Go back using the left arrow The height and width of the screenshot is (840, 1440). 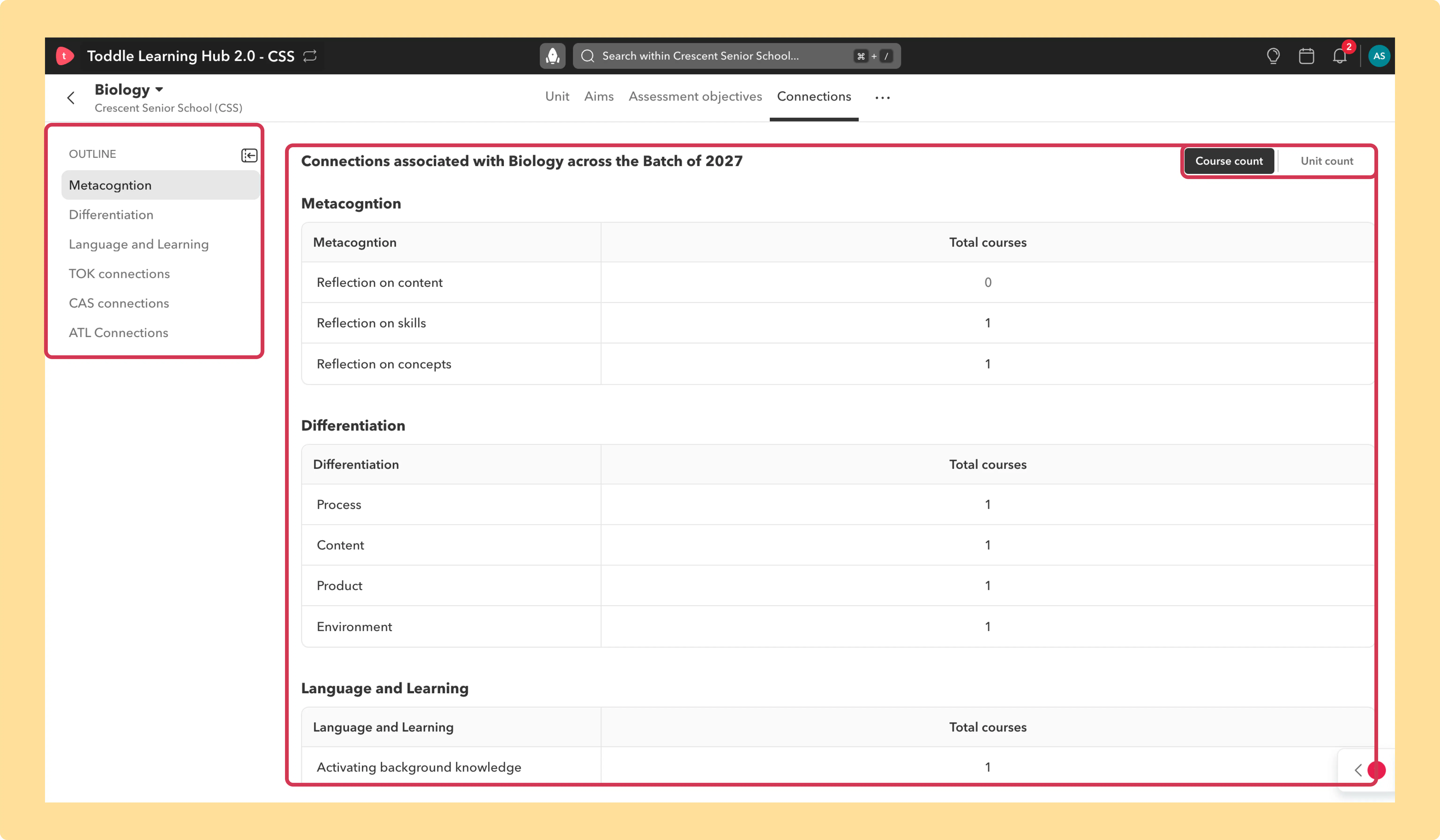tap(71, 98)
